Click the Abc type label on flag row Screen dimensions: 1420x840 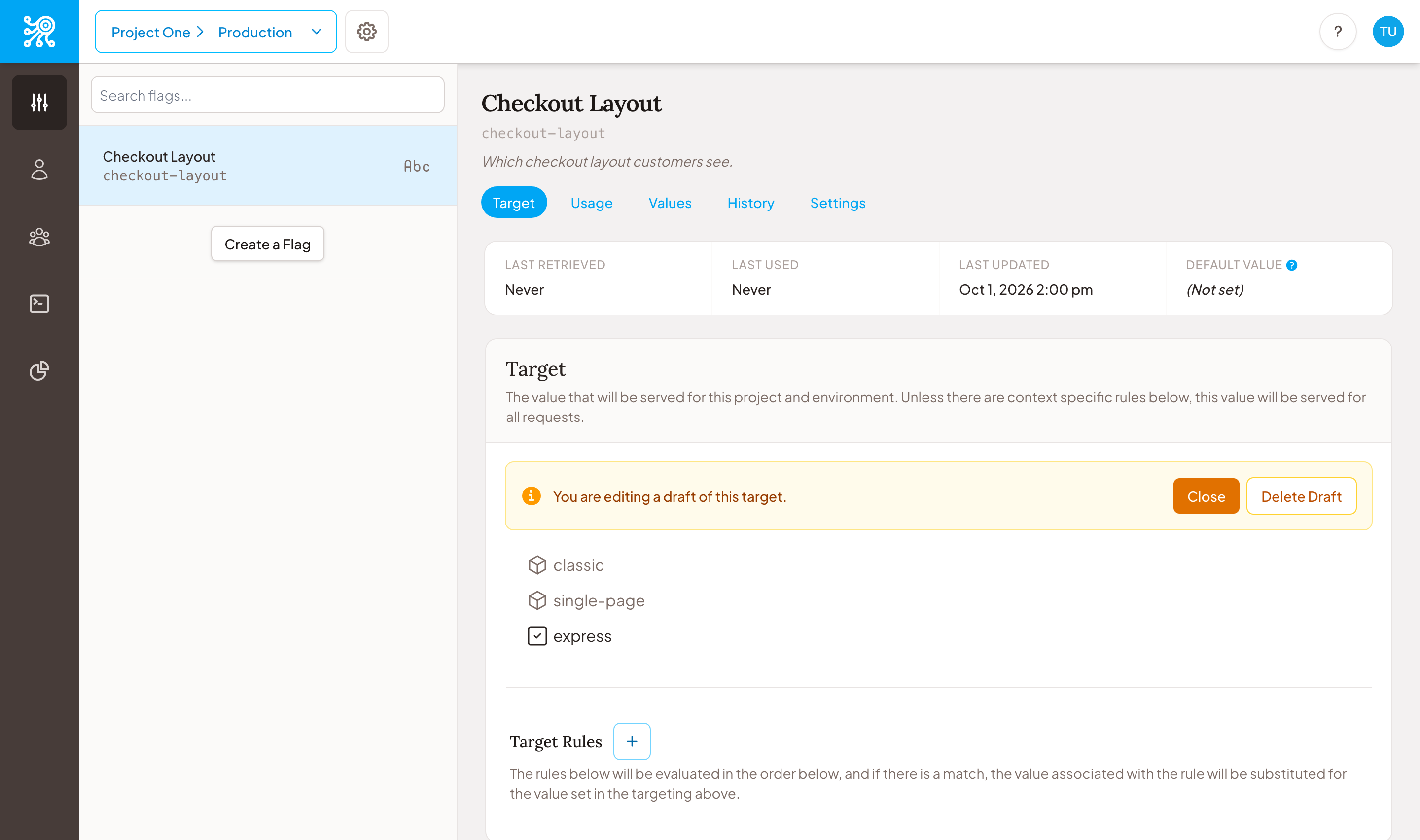click(x=417, y=166)
